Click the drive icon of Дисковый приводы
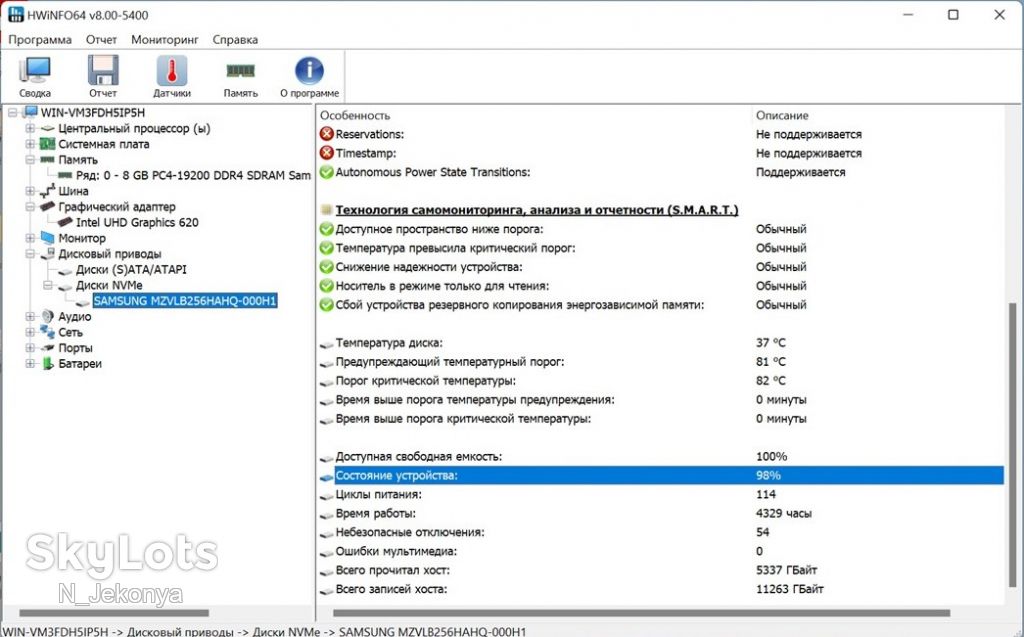Screen dimensions: 1024x637 click(47, 253)
